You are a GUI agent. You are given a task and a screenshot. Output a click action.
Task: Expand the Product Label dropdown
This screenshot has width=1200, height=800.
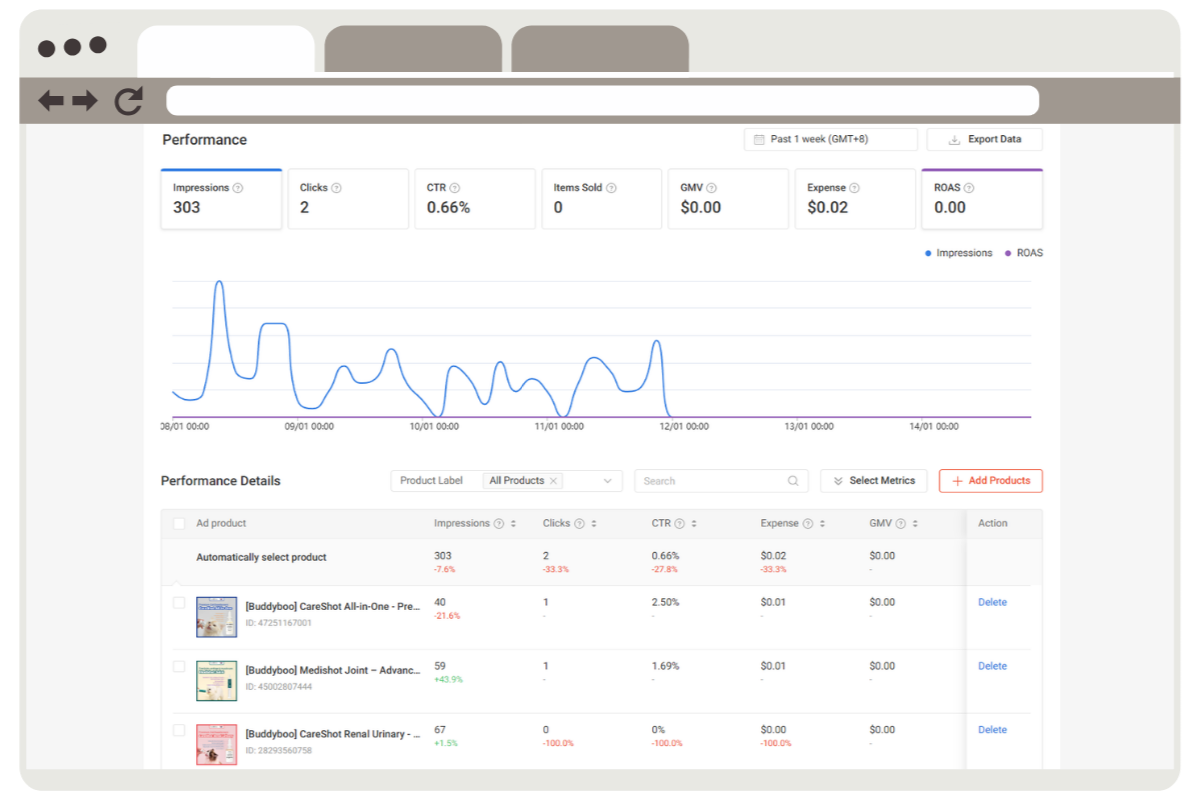coord(607,481)
